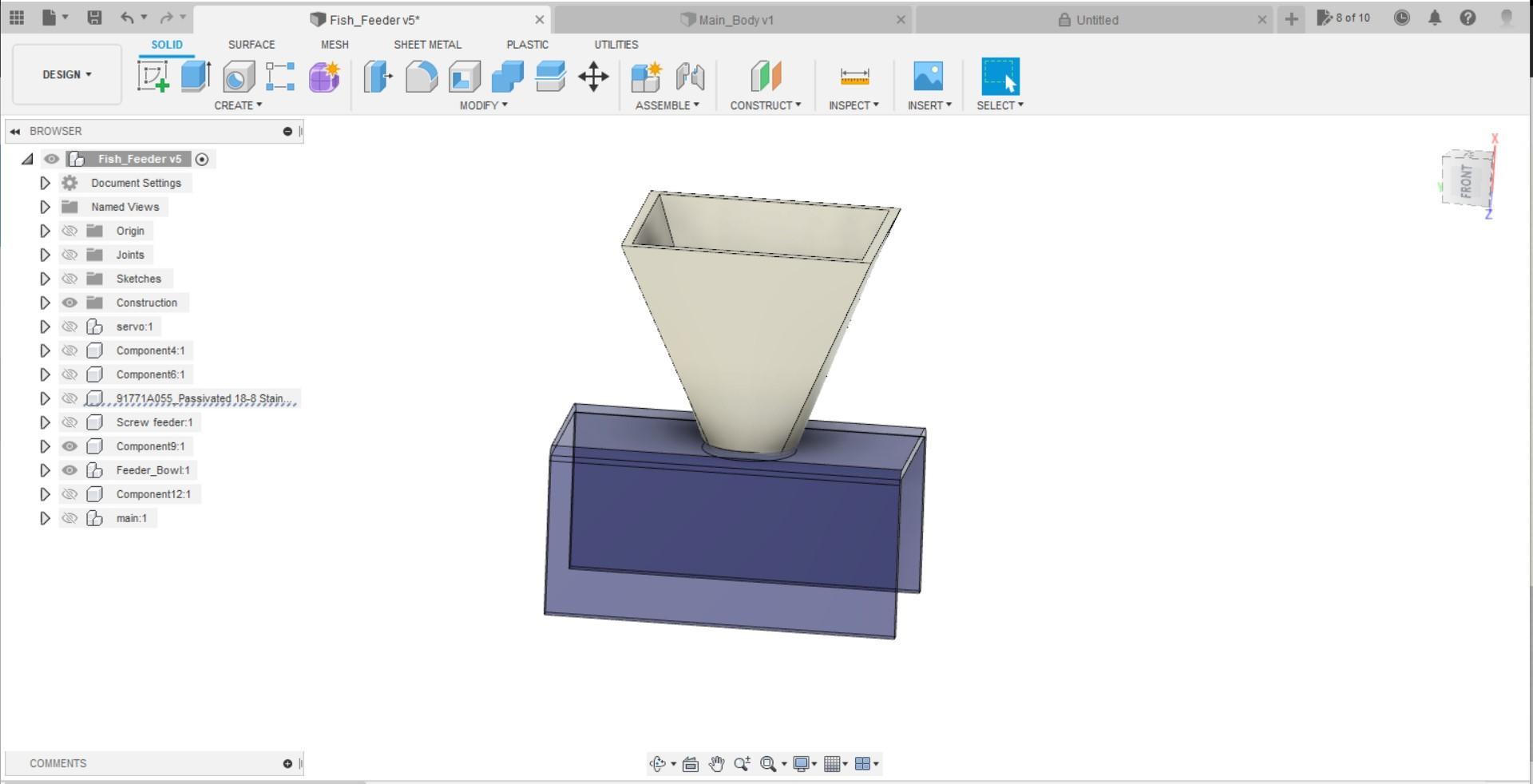Image resolution: width=1533 pixels, height=784 pixels.
Task: Switch to the UTILITIES tab
Action: 616,45
